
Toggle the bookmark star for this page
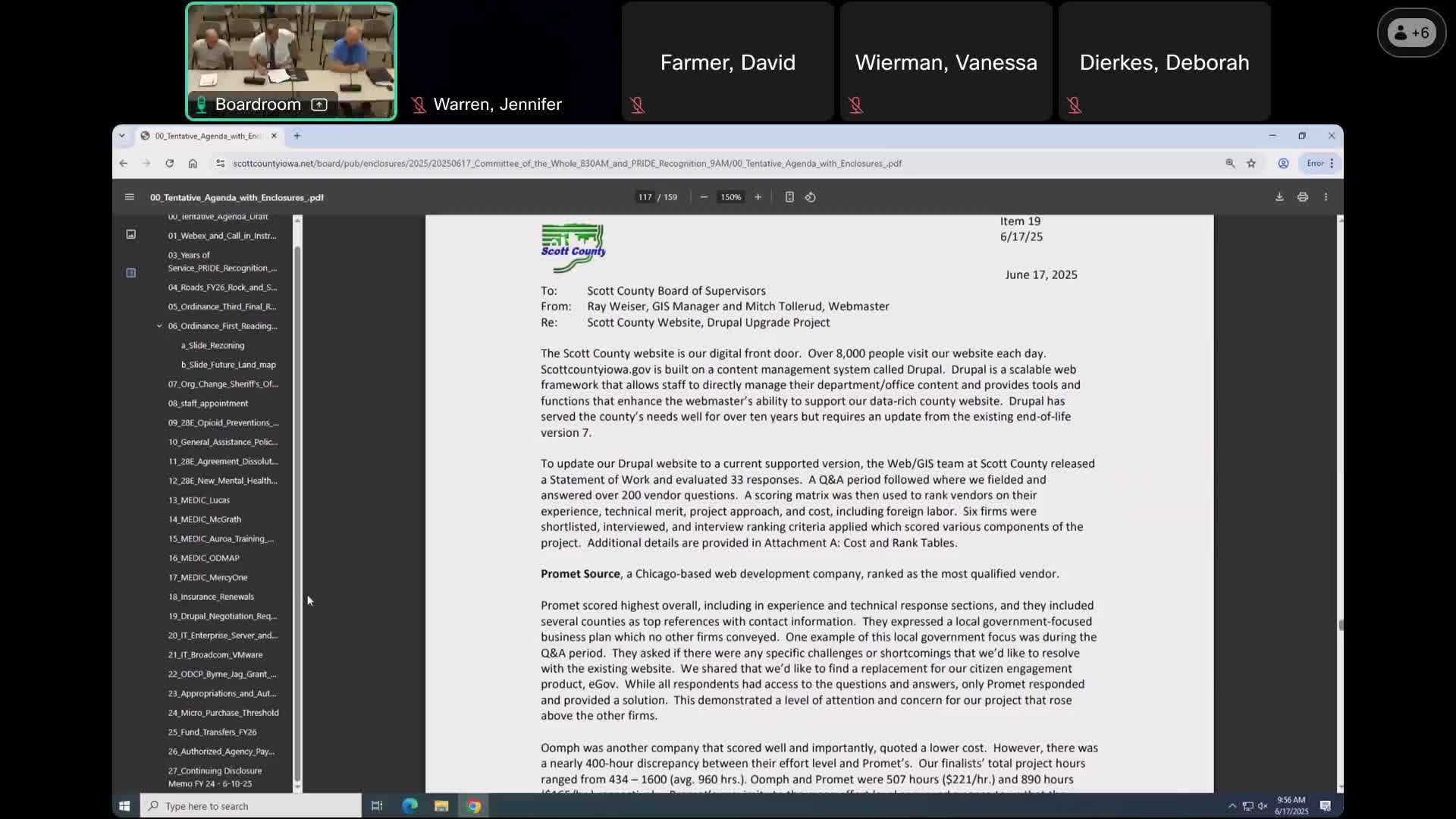pyautogui.click(x=1252, y=163)
